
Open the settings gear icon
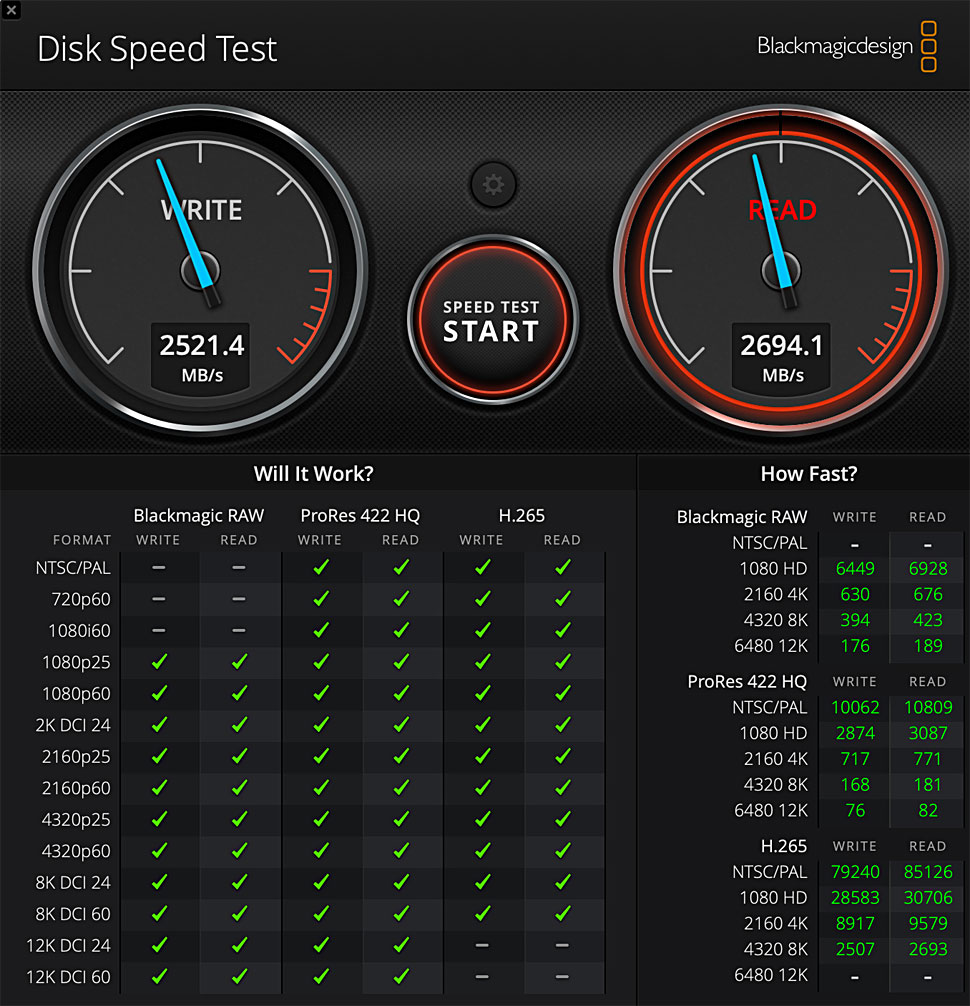(493, 185)
